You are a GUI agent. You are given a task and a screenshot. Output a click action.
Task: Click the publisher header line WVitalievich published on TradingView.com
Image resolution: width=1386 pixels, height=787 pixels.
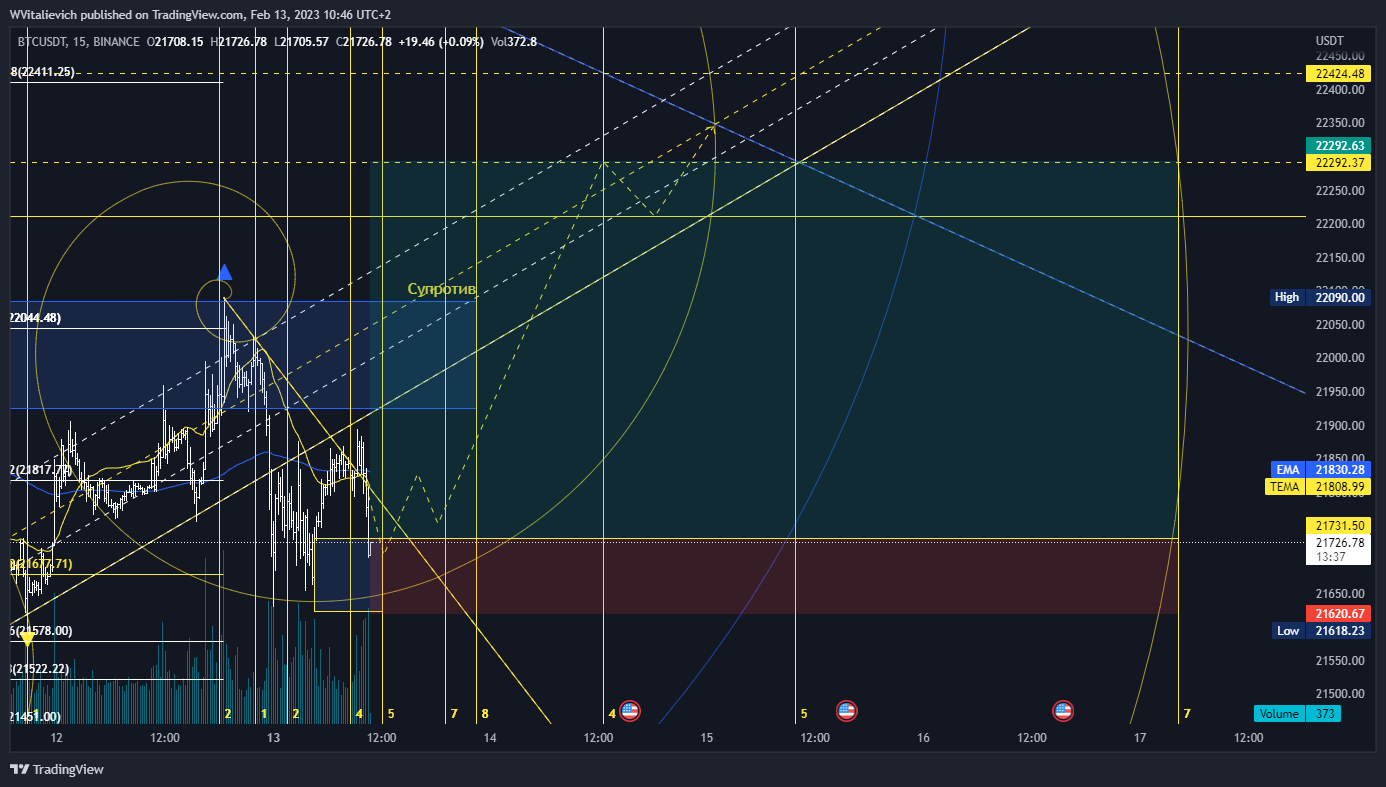200,15
